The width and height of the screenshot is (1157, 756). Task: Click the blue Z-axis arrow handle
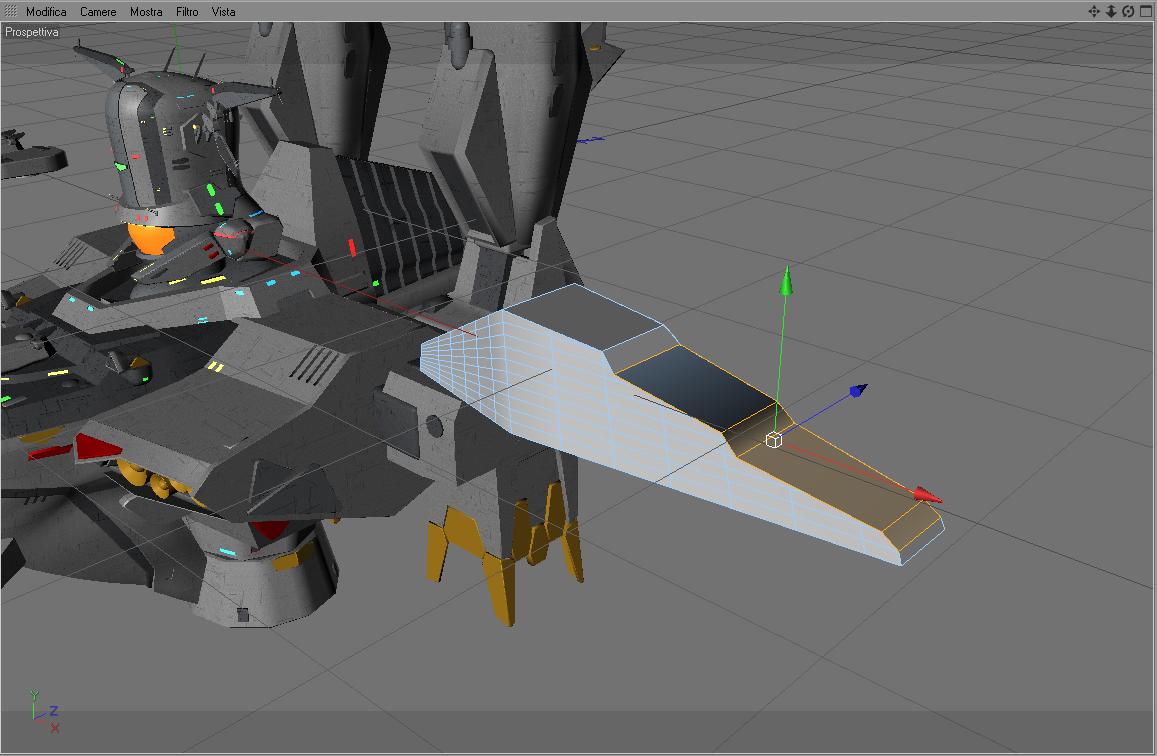(858, 390)
